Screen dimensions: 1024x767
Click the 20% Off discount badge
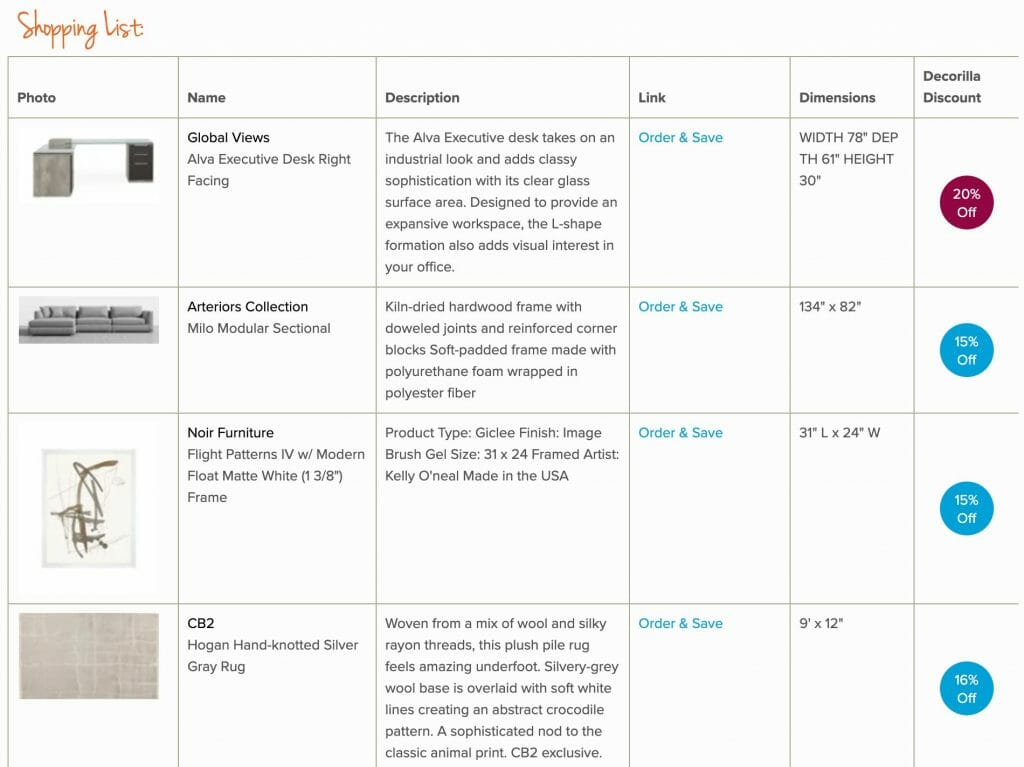(x=966, y=203)
